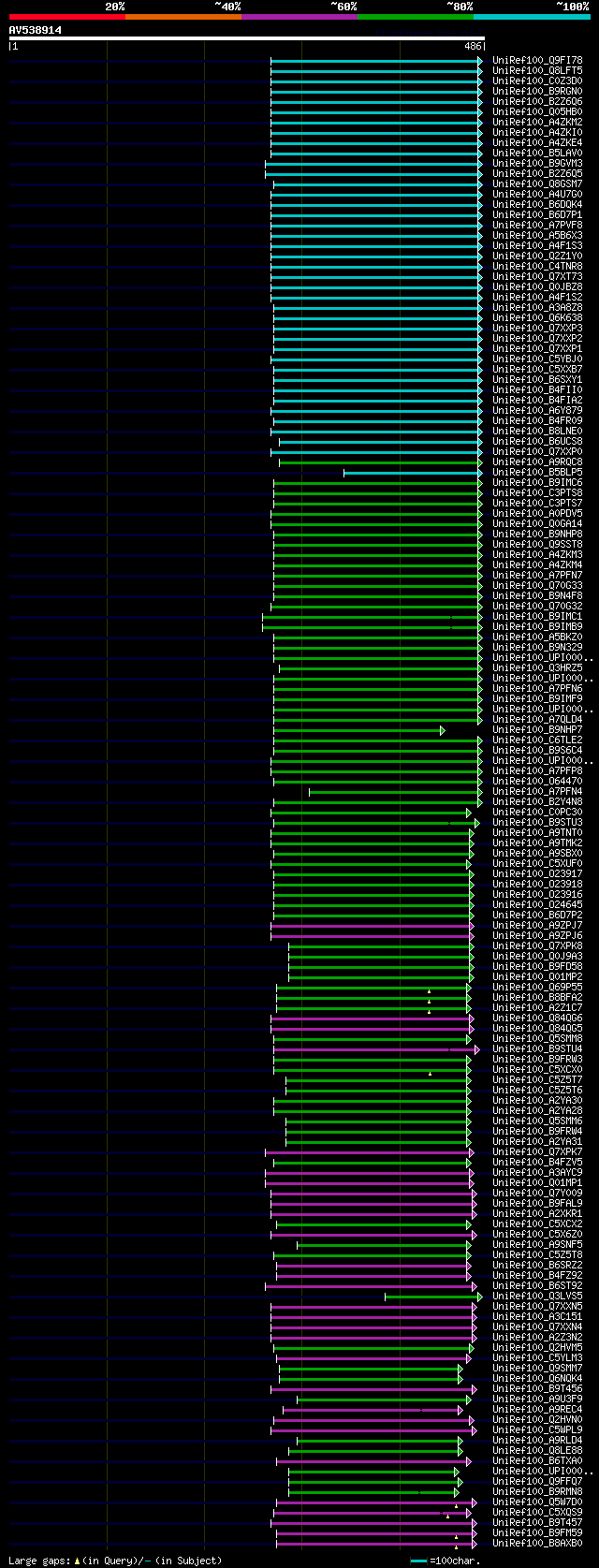Click the label UniRef100_C5XUF0
Image resolution: width=599 pixels, height=1568 pixels.
537,864
